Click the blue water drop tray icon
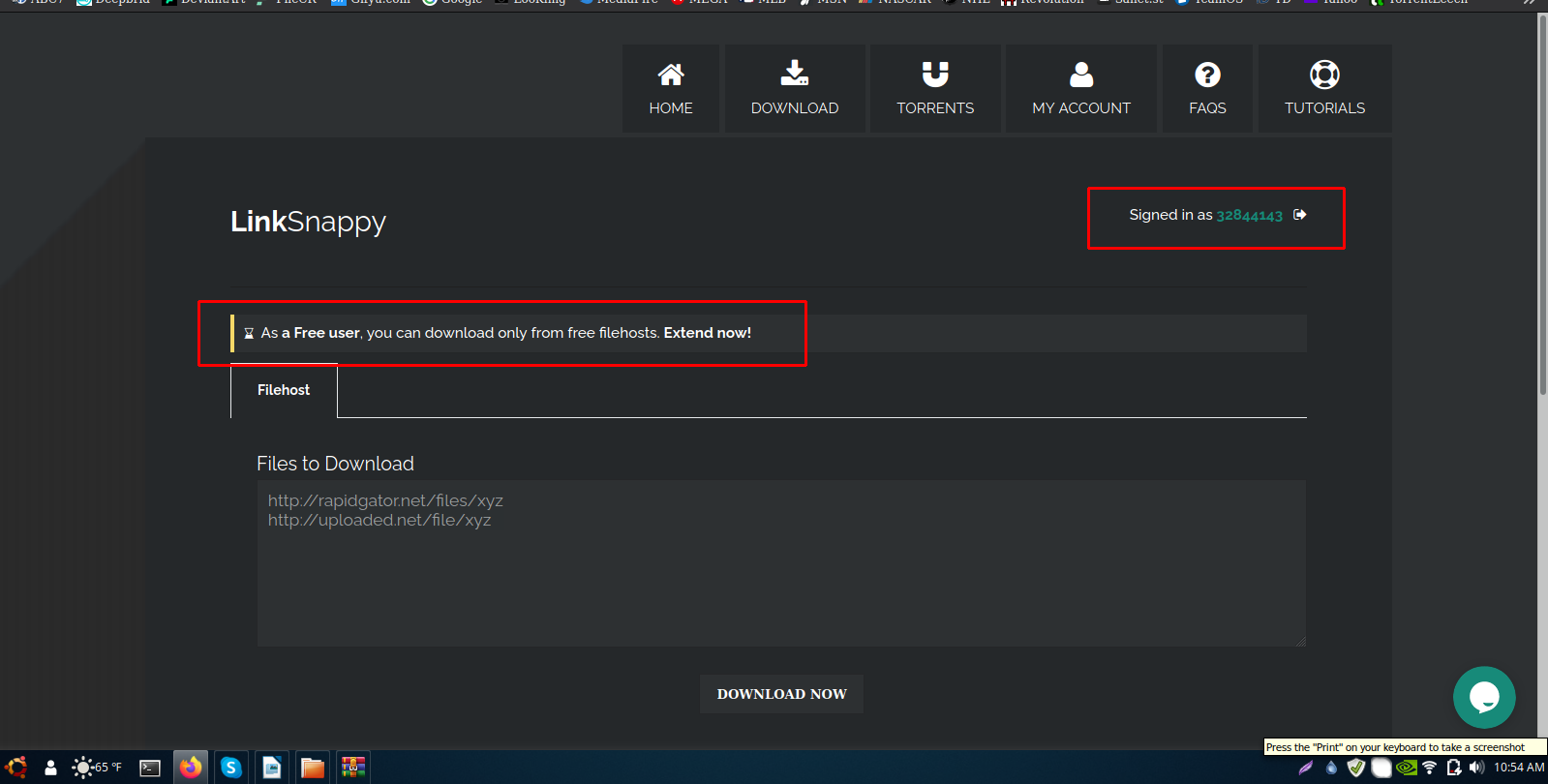1548x784 pixels. [1331, 768]
